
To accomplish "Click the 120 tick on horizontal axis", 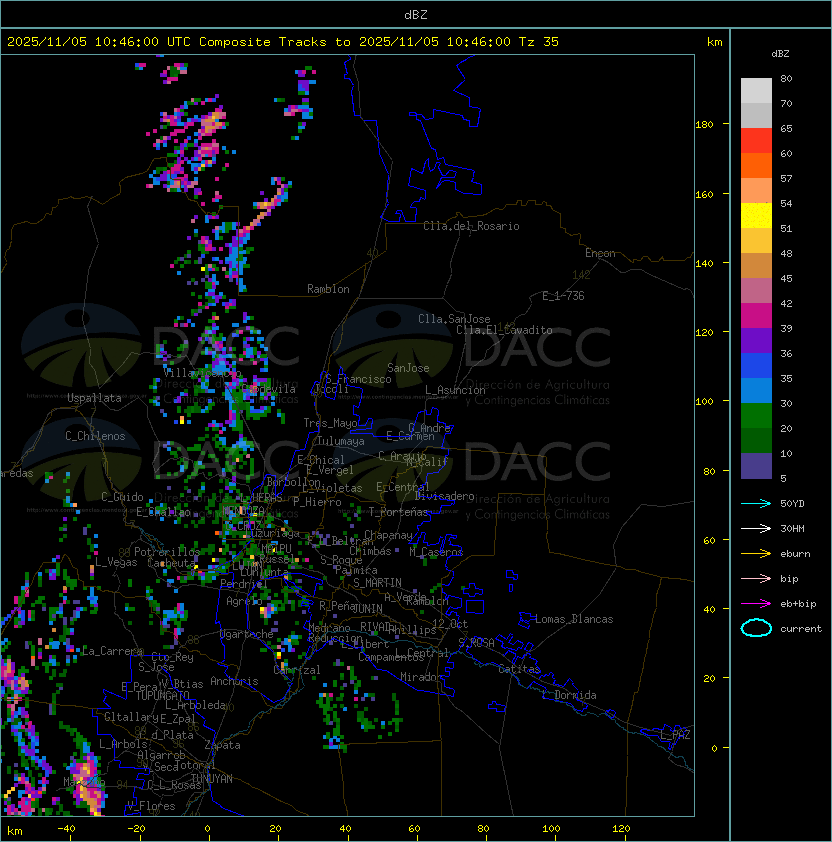I will (x=621, y=829).
